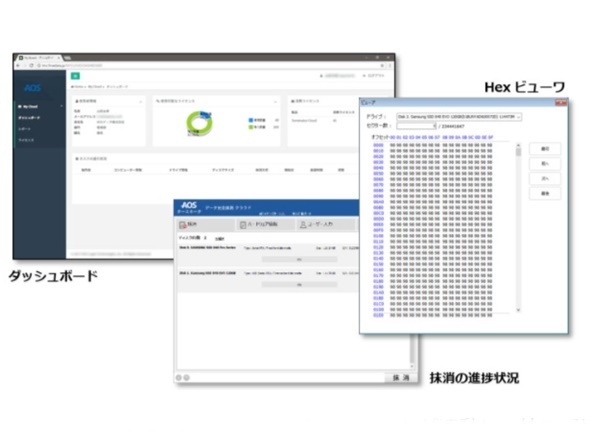Click the bottom button right of hex listing
The height and width of the screenshot is (442, 590).
click(545, 193)
